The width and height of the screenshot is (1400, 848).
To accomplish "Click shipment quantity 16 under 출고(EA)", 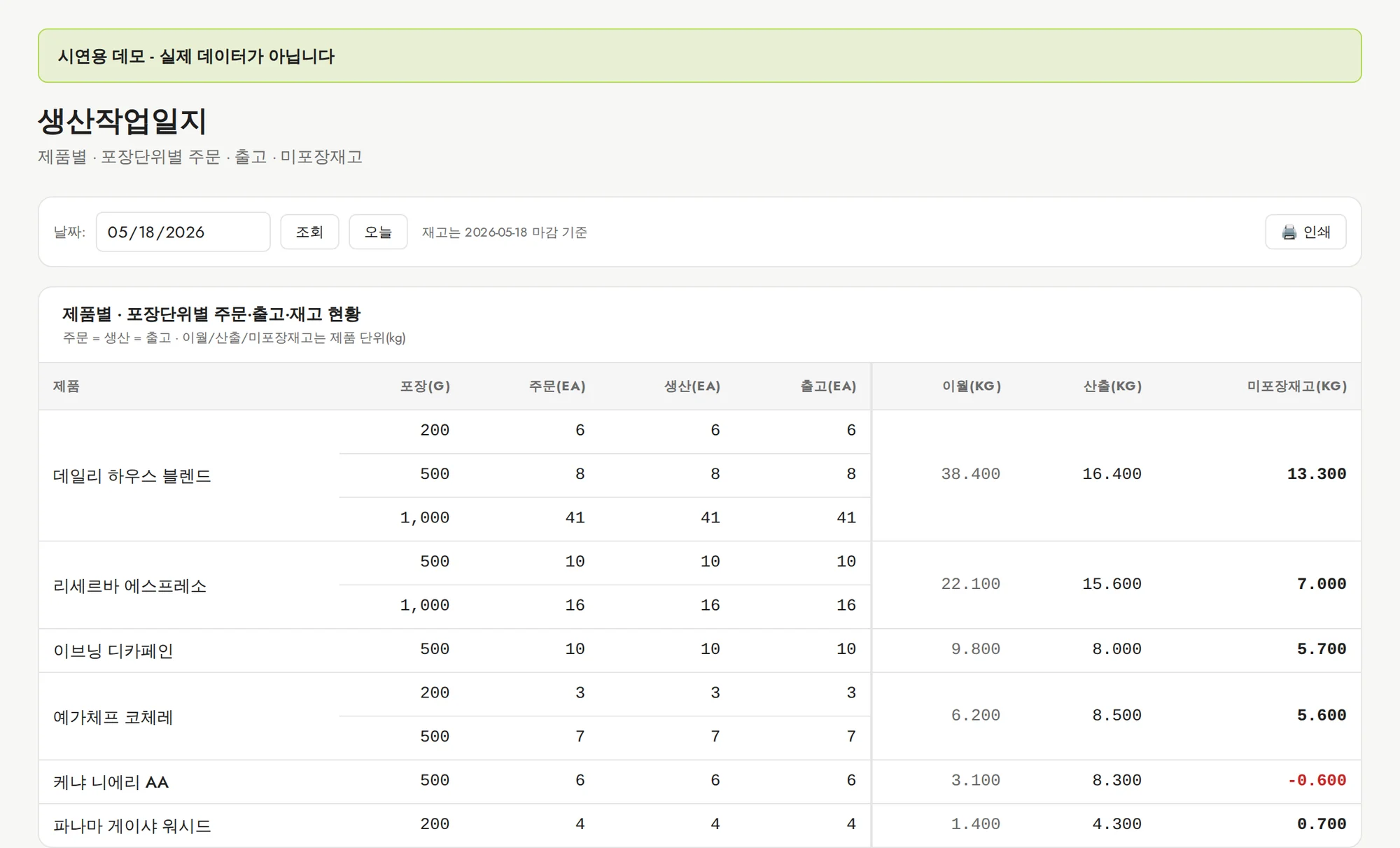I will (x=846, y=605).
